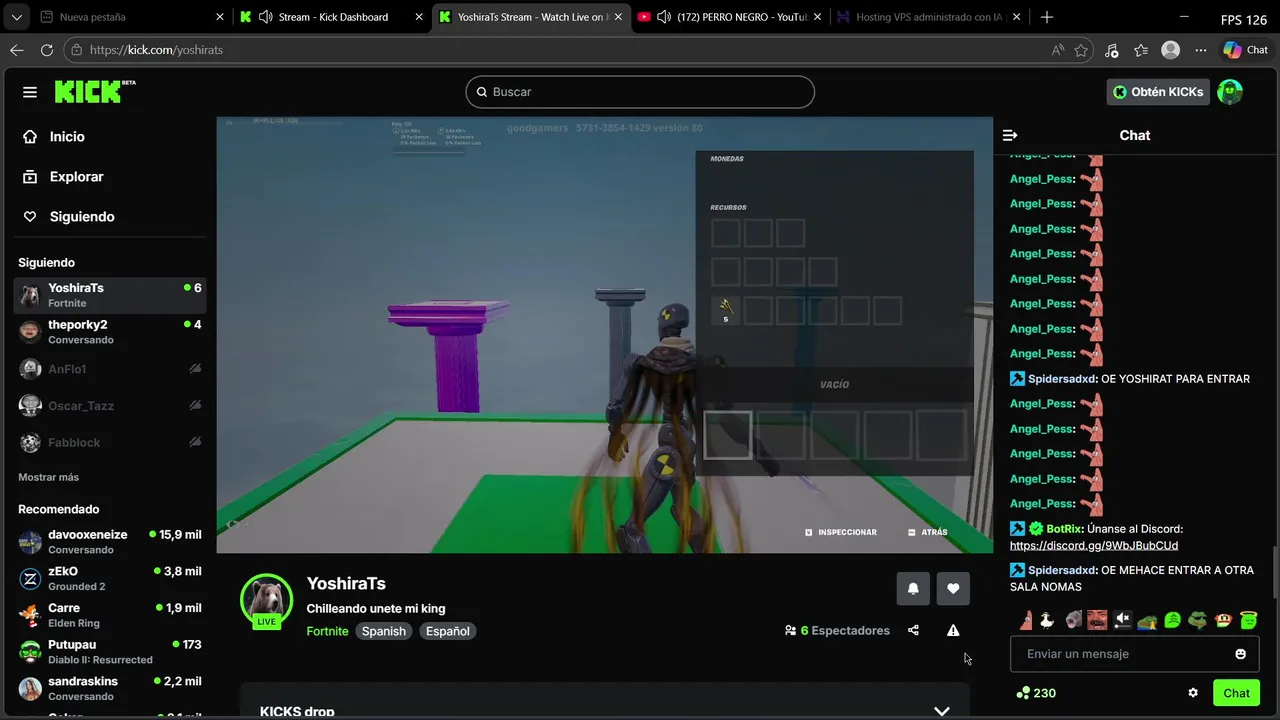Screen dimensions: 1280x720
Task: Click in the Buscar search field
Action: (640, 92)
